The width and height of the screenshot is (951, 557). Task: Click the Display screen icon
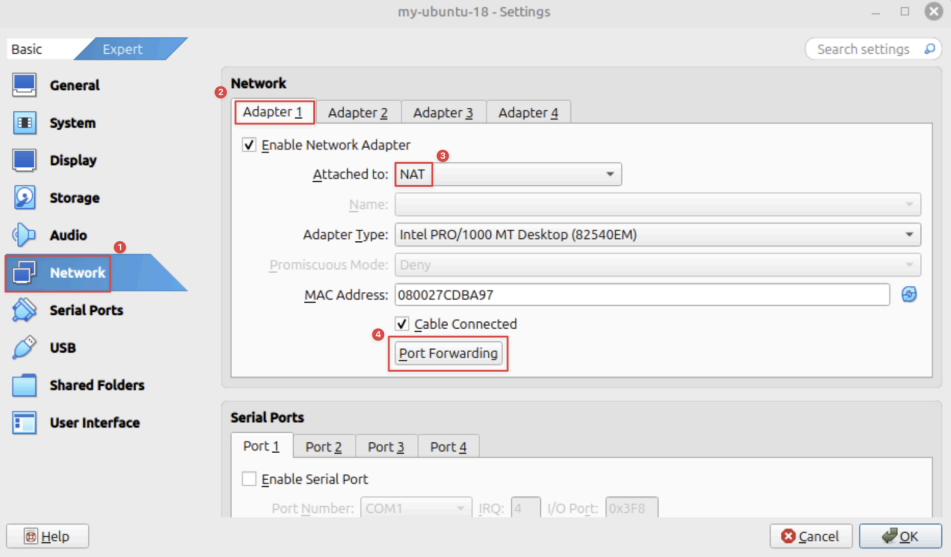point(24,160)
